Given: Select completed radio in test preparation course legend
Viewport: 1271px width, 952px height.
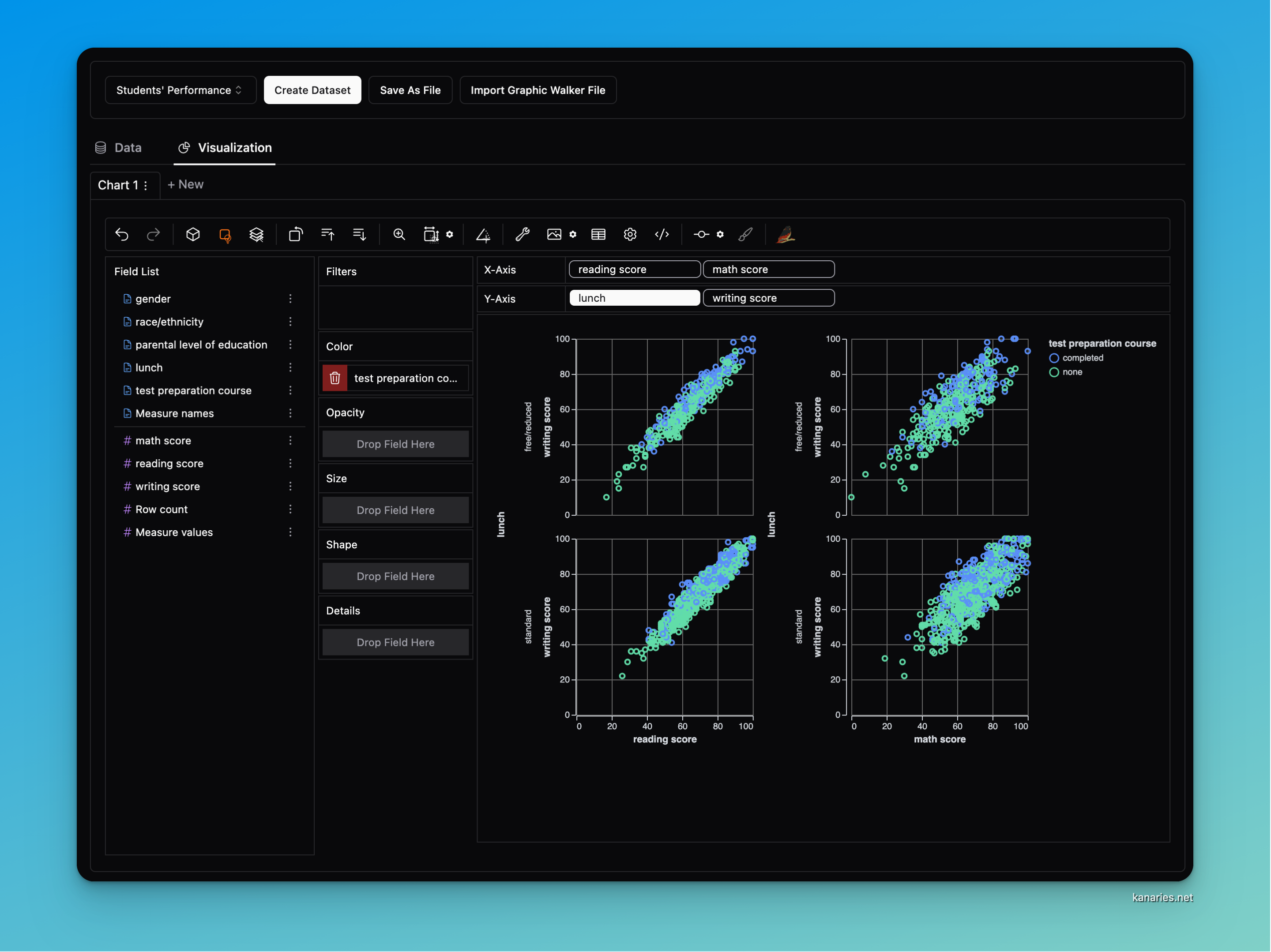Looking at the screenshot, I should point(1054,357).
